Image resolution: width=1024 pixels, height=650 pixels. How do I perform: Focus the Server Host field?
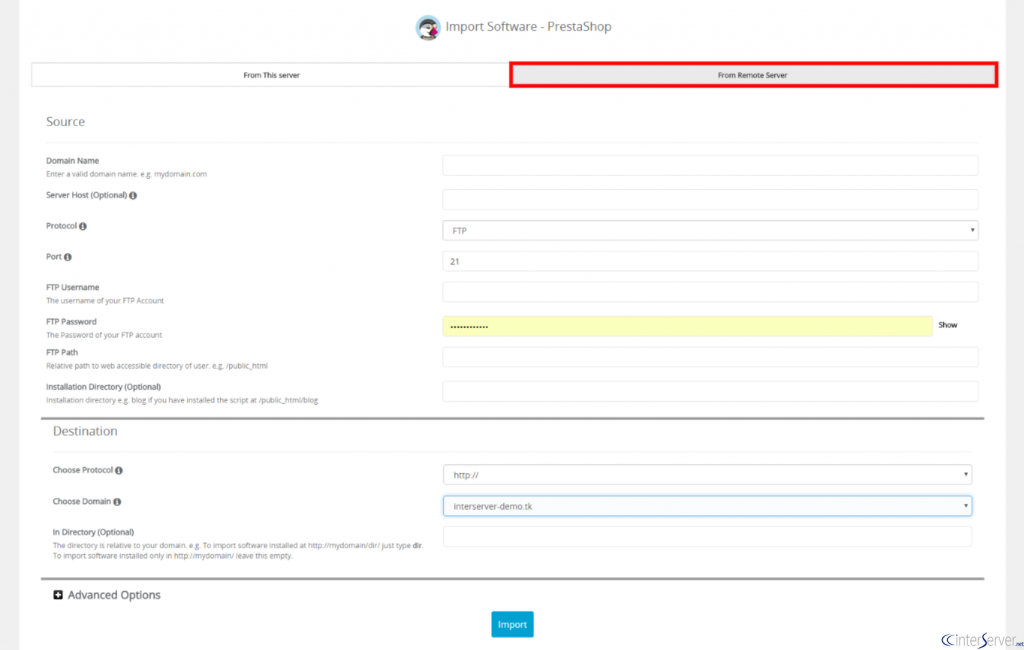coord(711,199)
